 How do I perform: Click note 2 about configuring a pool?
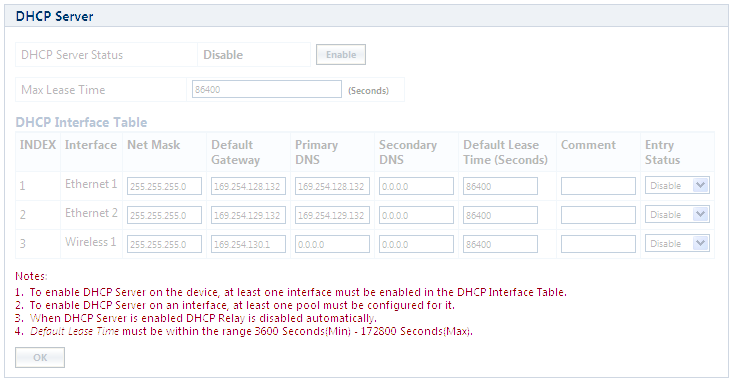coord(235,305)
